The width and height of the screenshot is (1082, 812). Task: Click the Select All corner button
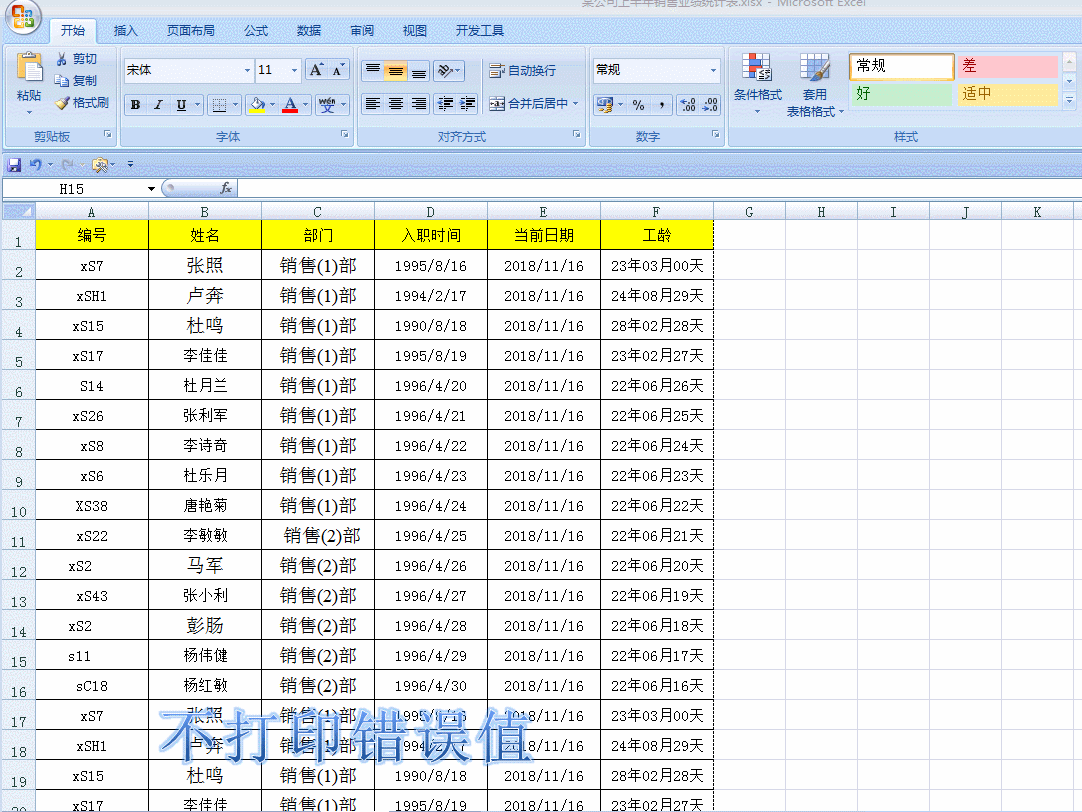coord(19,211)
